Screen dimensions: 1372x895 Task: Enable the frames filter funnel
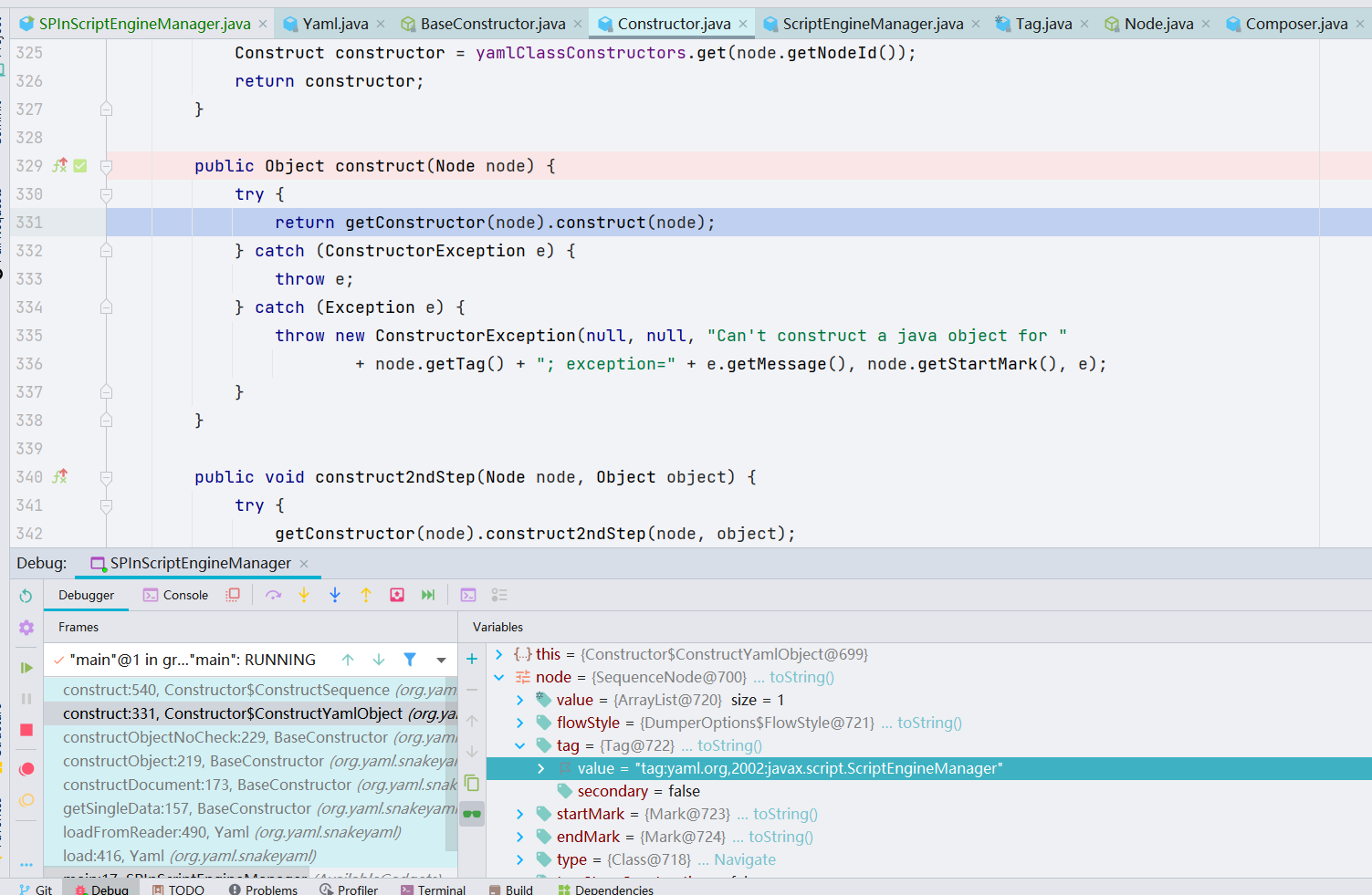[x=410, y=659]
